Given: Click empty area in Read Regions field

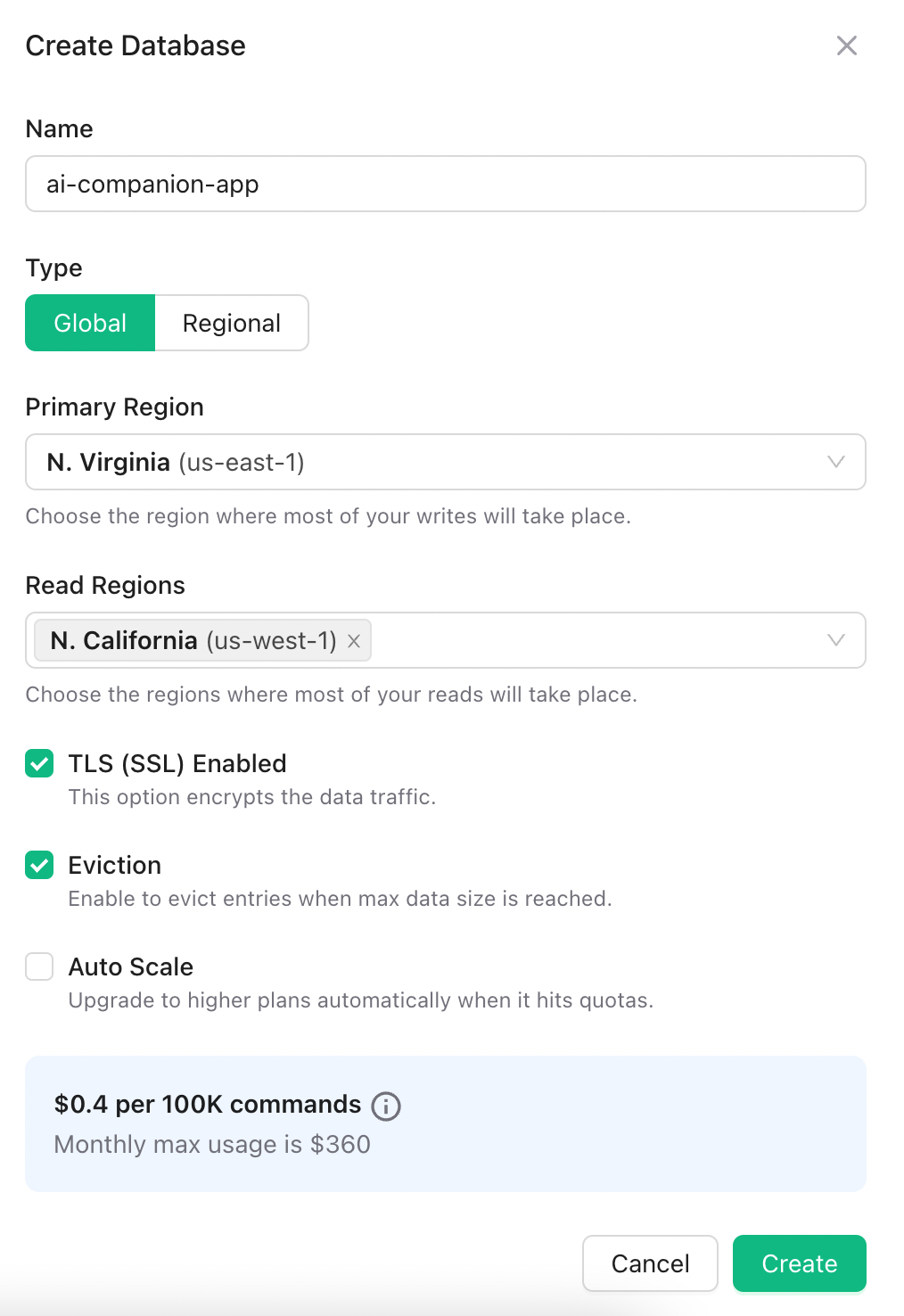Looking at the screenshot, I should (588, 641).
